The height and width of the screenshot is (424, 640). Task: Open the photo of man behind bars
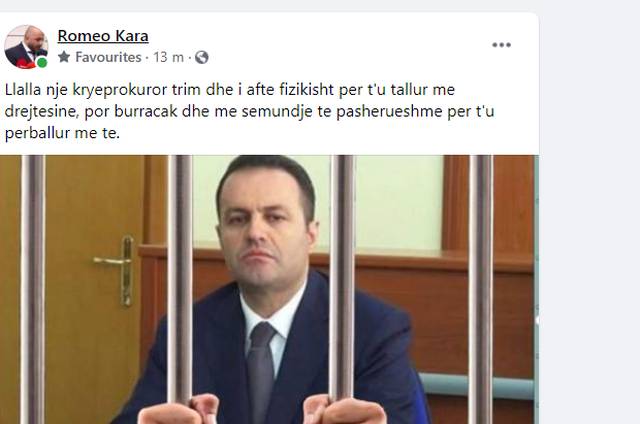click(x=269, y=289)
